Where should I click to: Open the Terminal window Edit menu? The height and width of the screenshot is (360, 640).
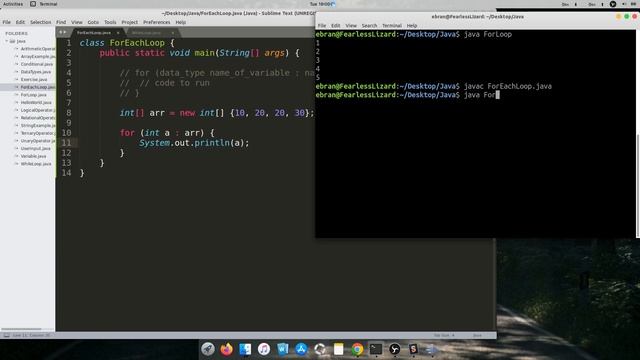(x=336, y=25)
